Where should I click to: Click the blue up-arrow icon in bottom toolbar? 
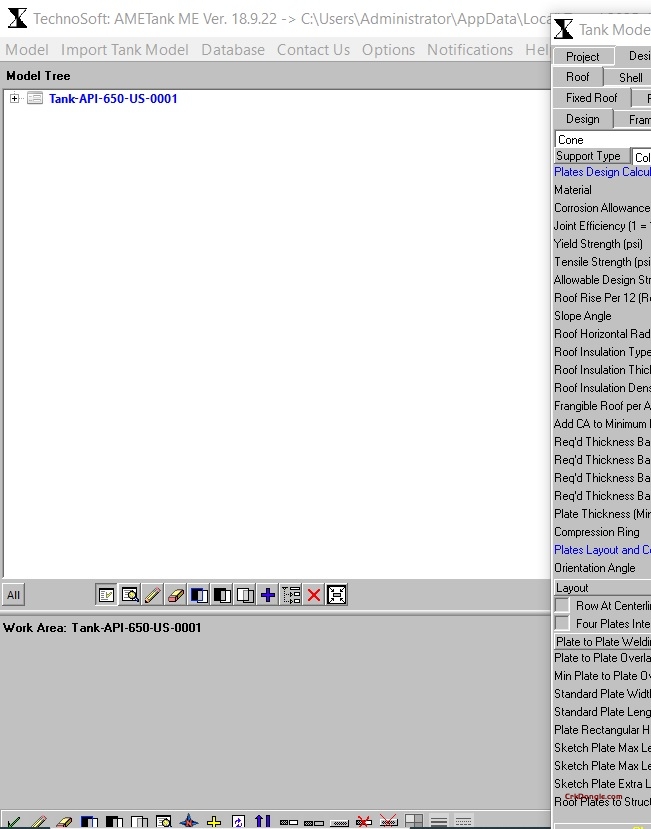(x=263, y=823)
